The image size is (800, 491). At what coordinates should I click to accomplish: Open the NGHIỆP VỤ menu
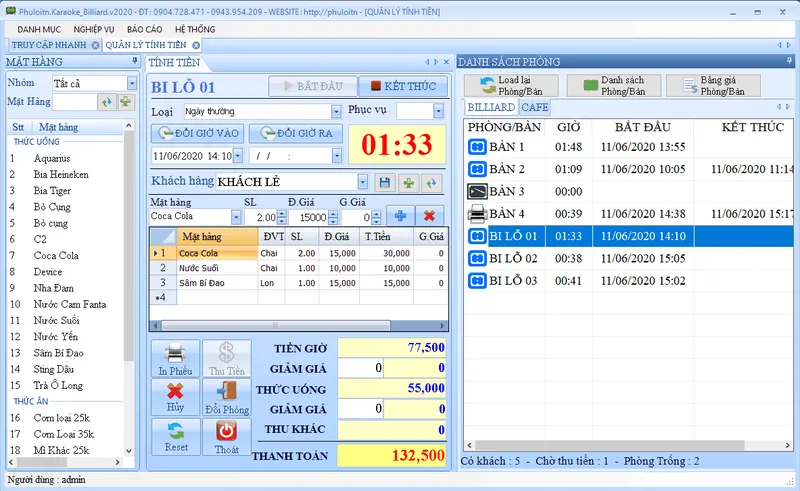[94, 30]
